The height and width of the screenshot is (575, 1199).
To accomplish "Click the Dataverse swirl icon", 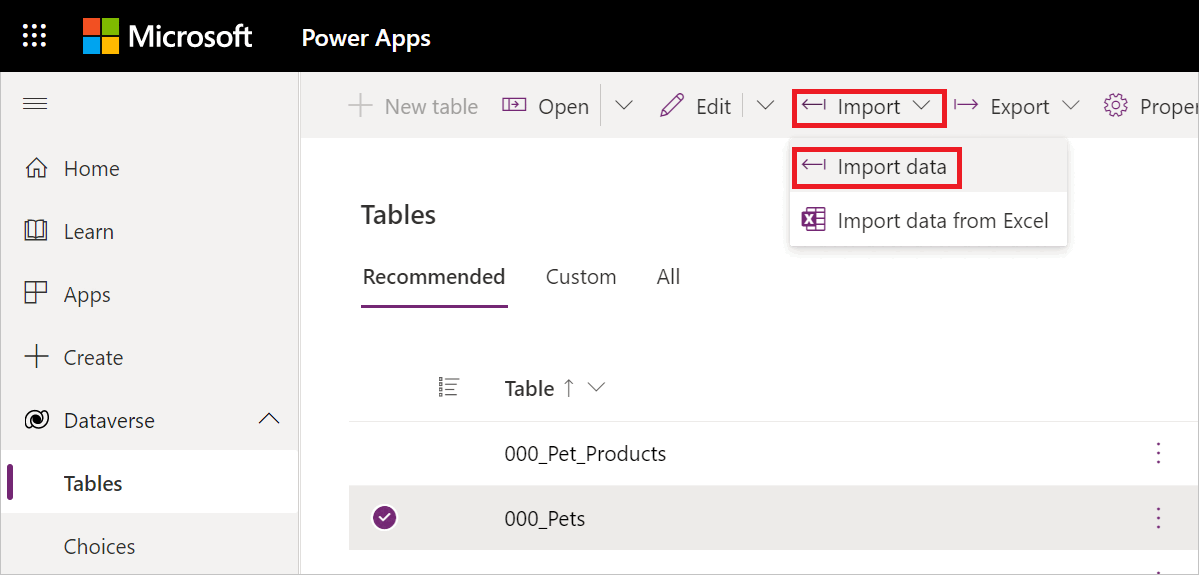I will (x=36, y=421).
